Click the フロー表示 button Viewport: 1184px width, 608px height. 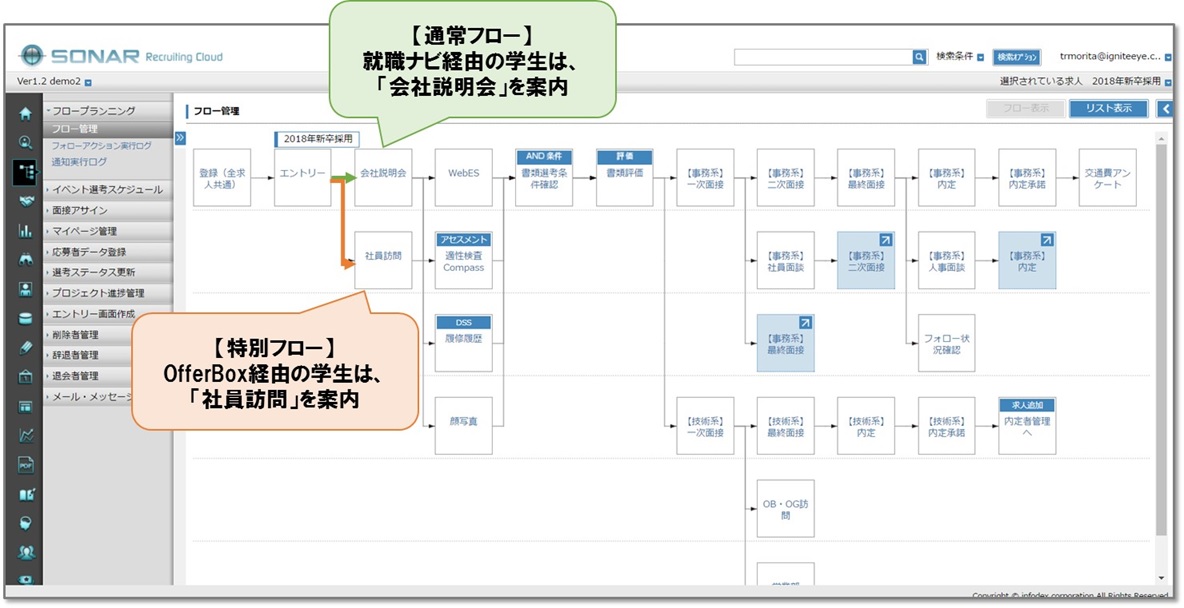(1025, 109)
